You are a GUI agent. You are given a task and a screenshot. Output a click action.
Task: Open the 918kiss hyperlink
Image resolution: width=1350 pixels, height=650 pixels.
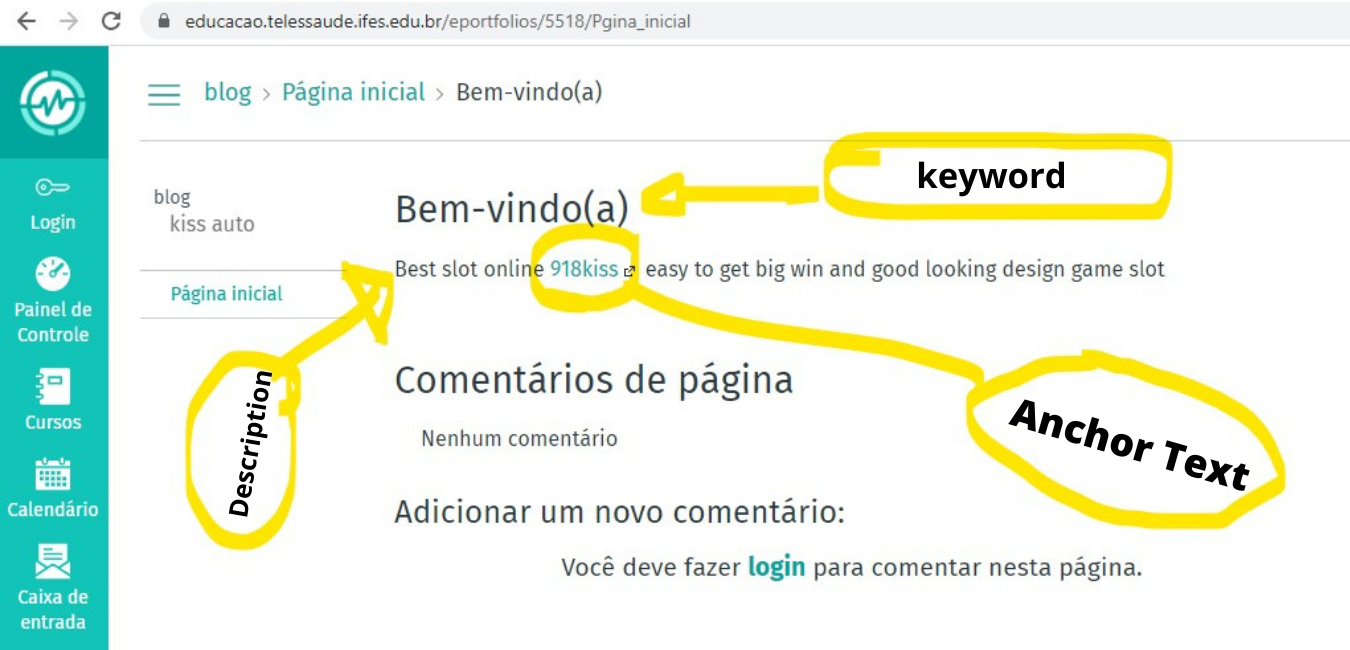pyautogui.click(x=584, y=269)
